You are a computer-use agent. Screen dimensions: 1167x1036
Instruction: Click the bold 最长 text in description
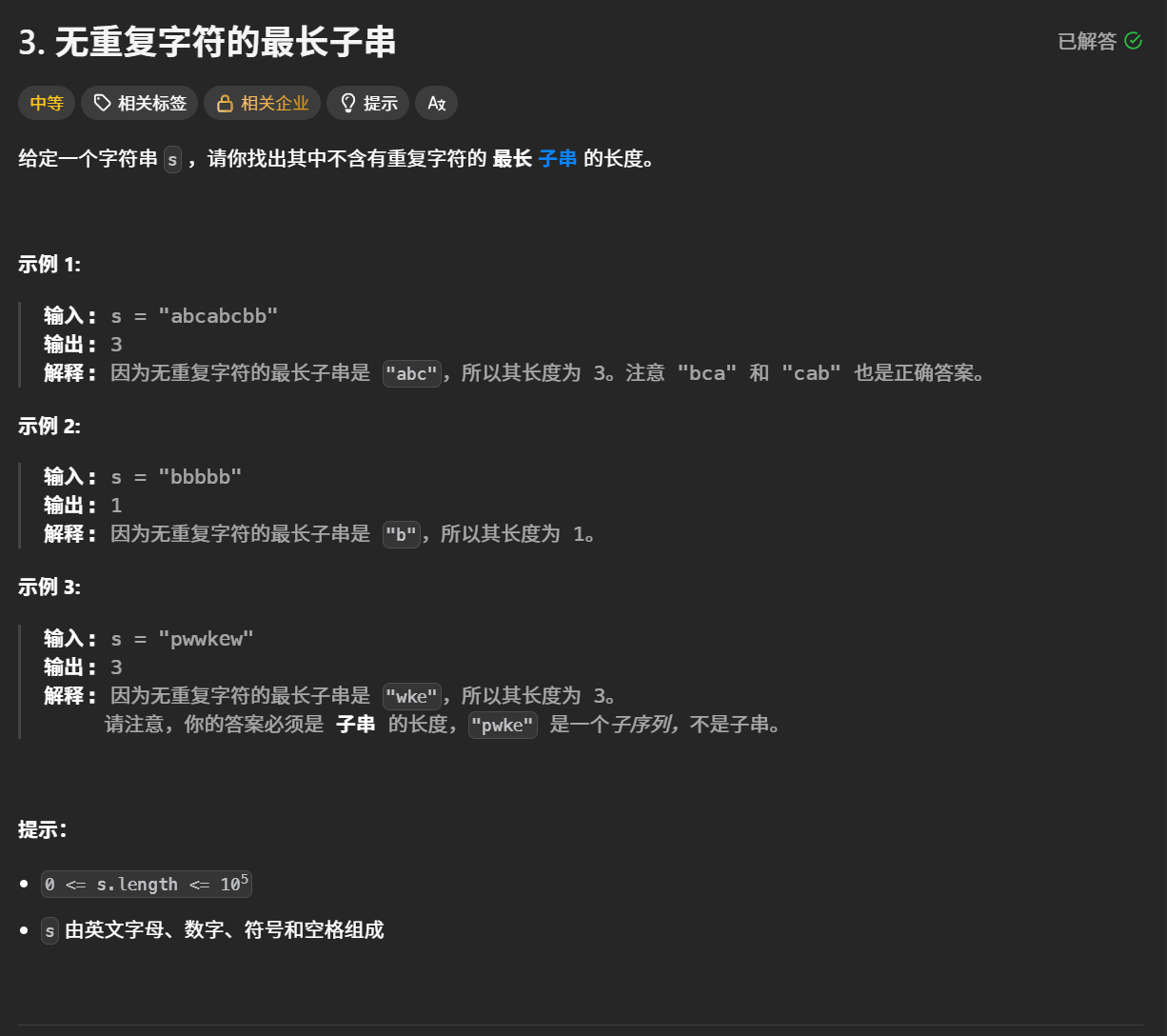(512, 159)
